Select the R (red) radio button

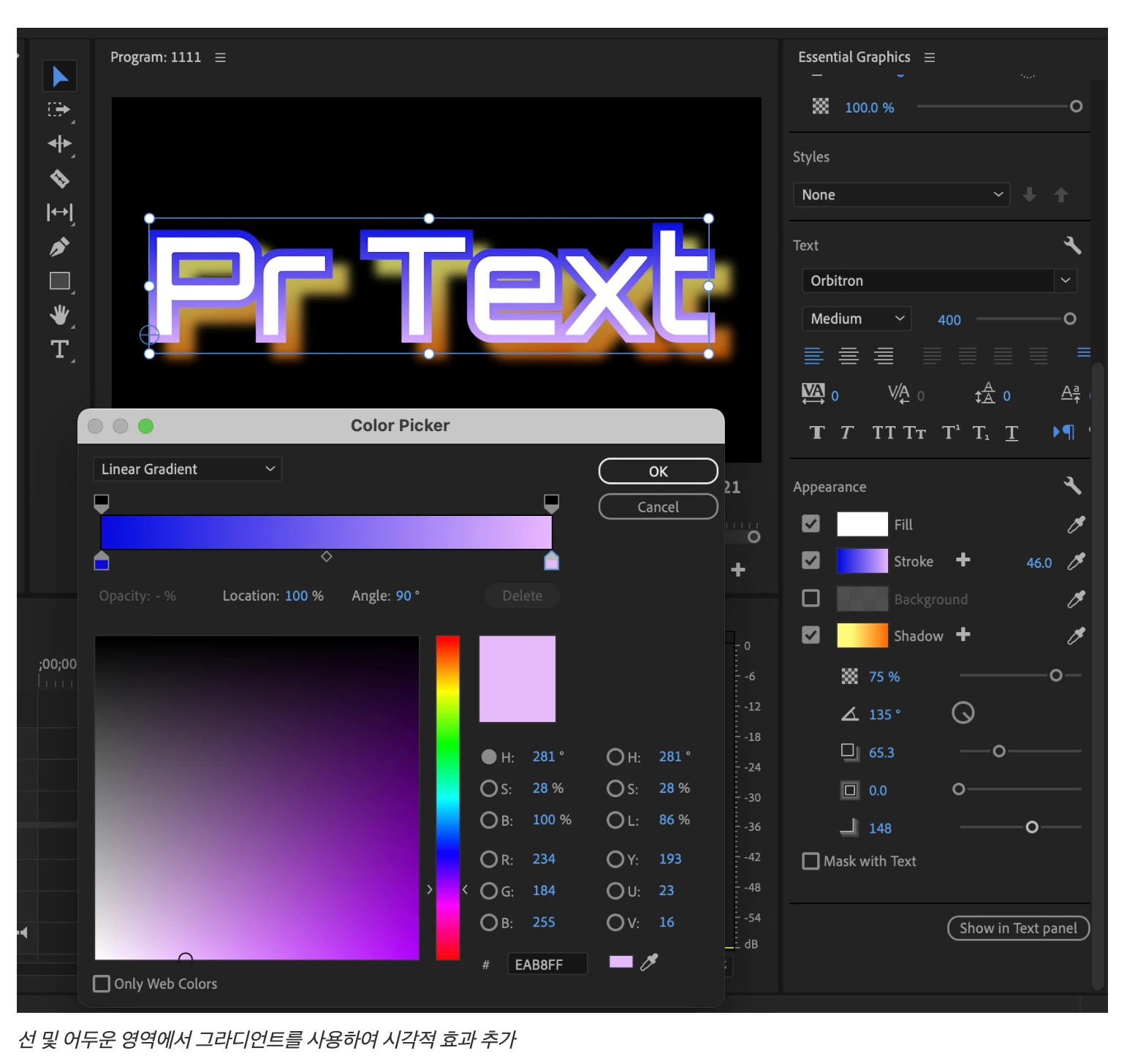point(488,859)
